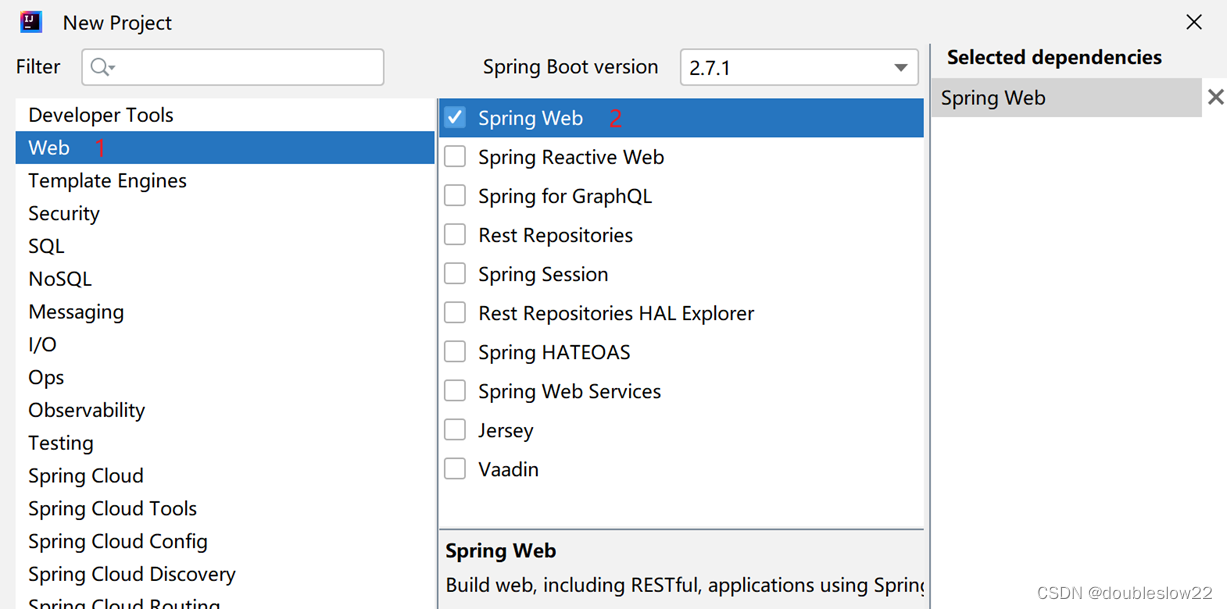Click inside the Filter search field
Image resolution: width=1227 pixels, height=609 pixels.
pos(230,67)
